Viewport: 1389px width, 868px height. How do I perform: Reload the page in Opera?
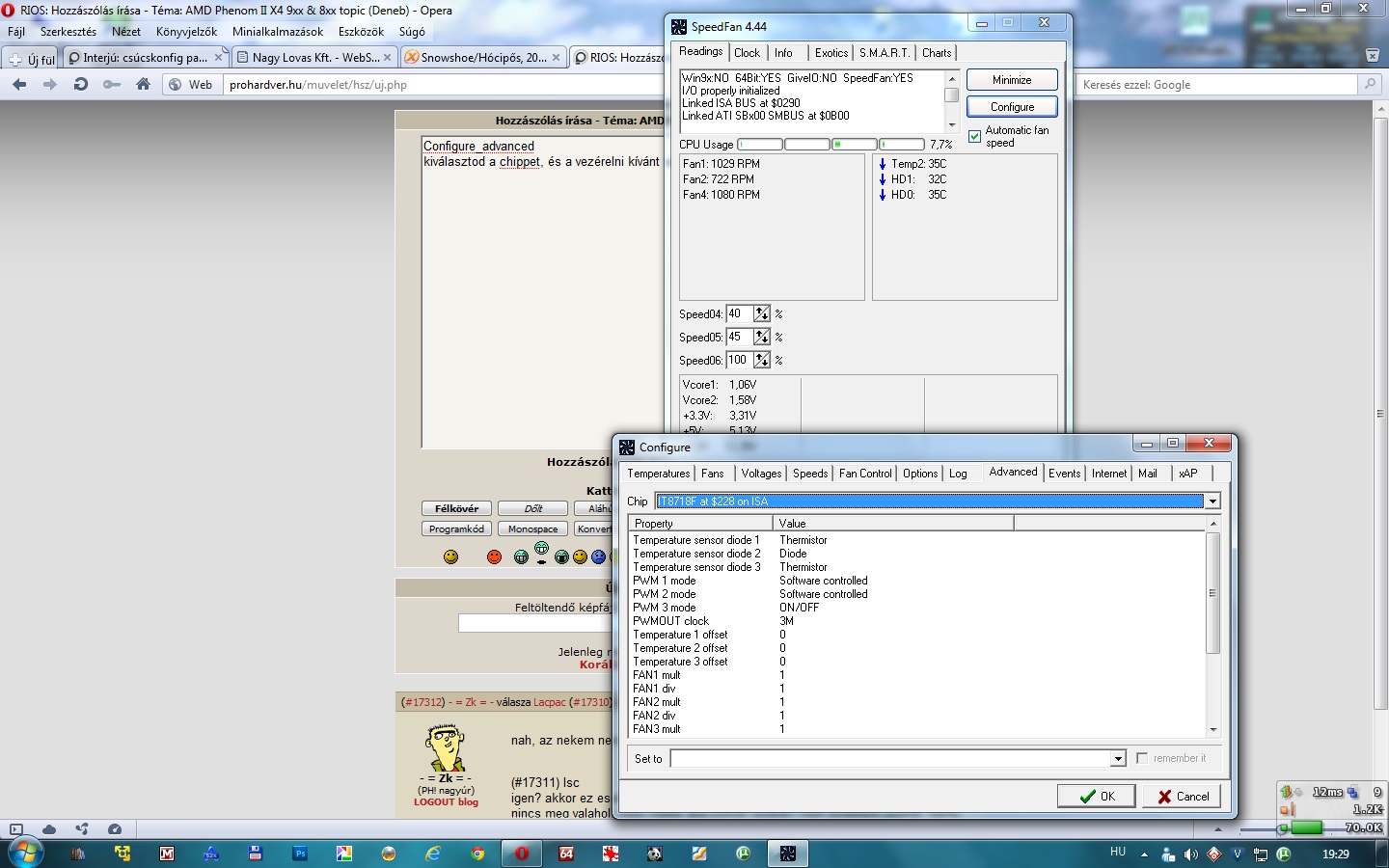[x=81, y=85]
